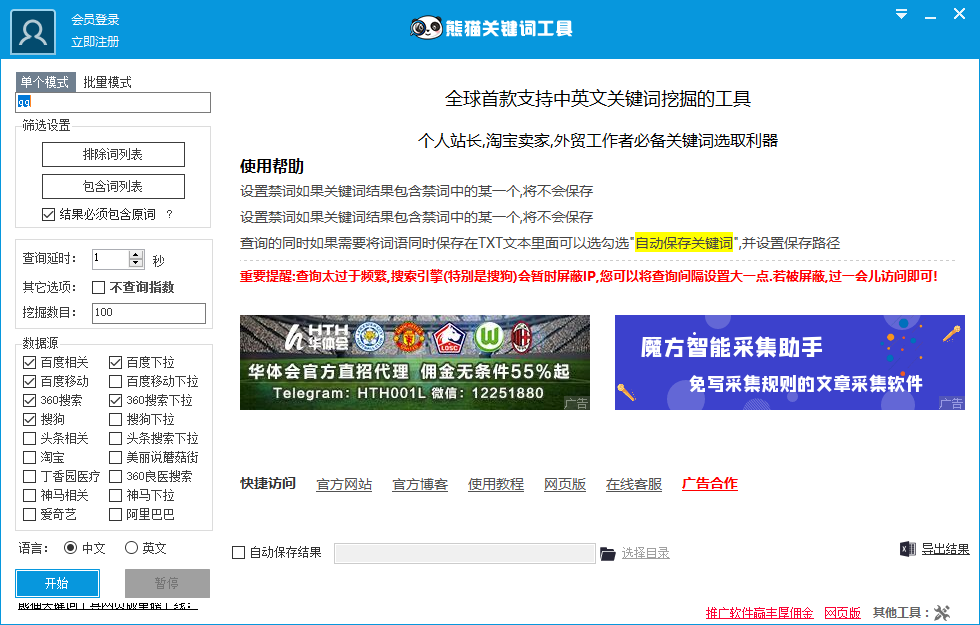The width and height of the screenshot is (980, 625).
Task: Open the 推广软件赢丰厚佣金 link
Action: [759, 613]
